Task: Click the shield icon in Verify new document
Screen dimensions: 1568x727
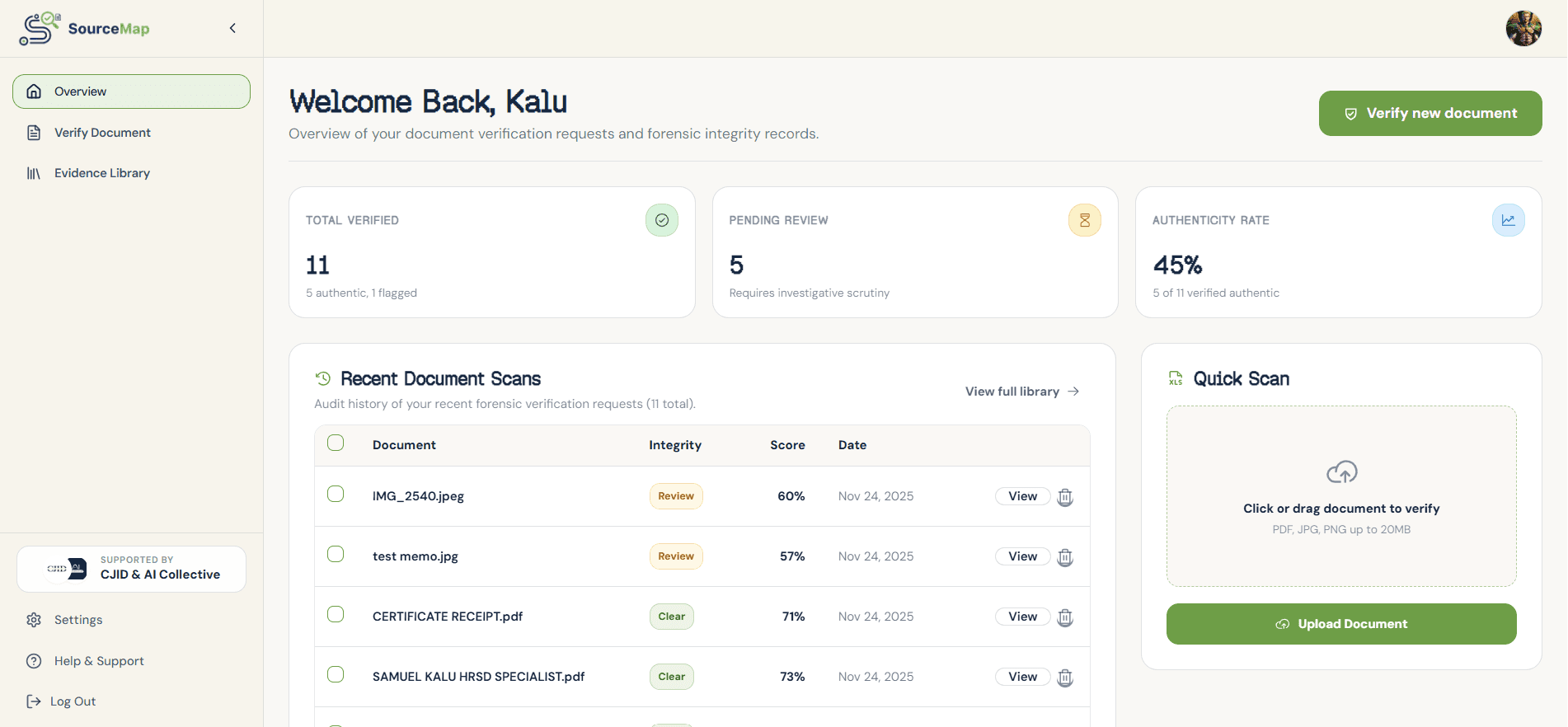Action: point(1351,114)
